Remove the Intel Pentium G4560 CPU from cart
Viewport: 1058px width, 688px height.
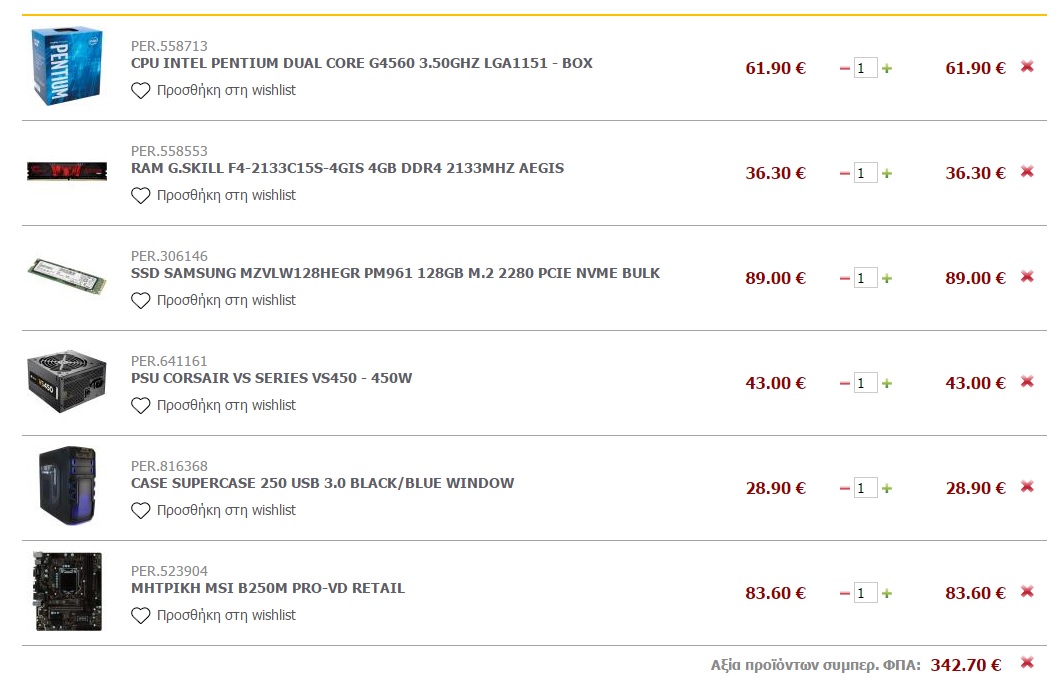[1027, 66]
